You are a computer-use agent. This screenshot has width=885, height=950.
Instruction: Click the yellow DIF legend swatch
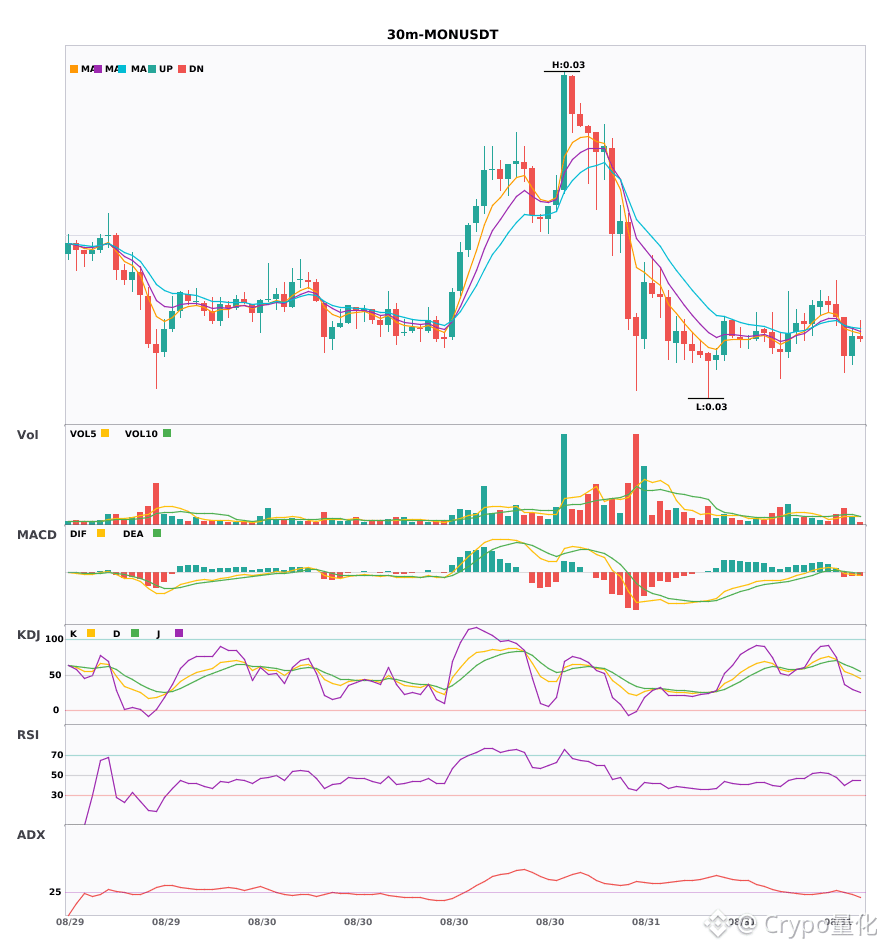point(101,533)
